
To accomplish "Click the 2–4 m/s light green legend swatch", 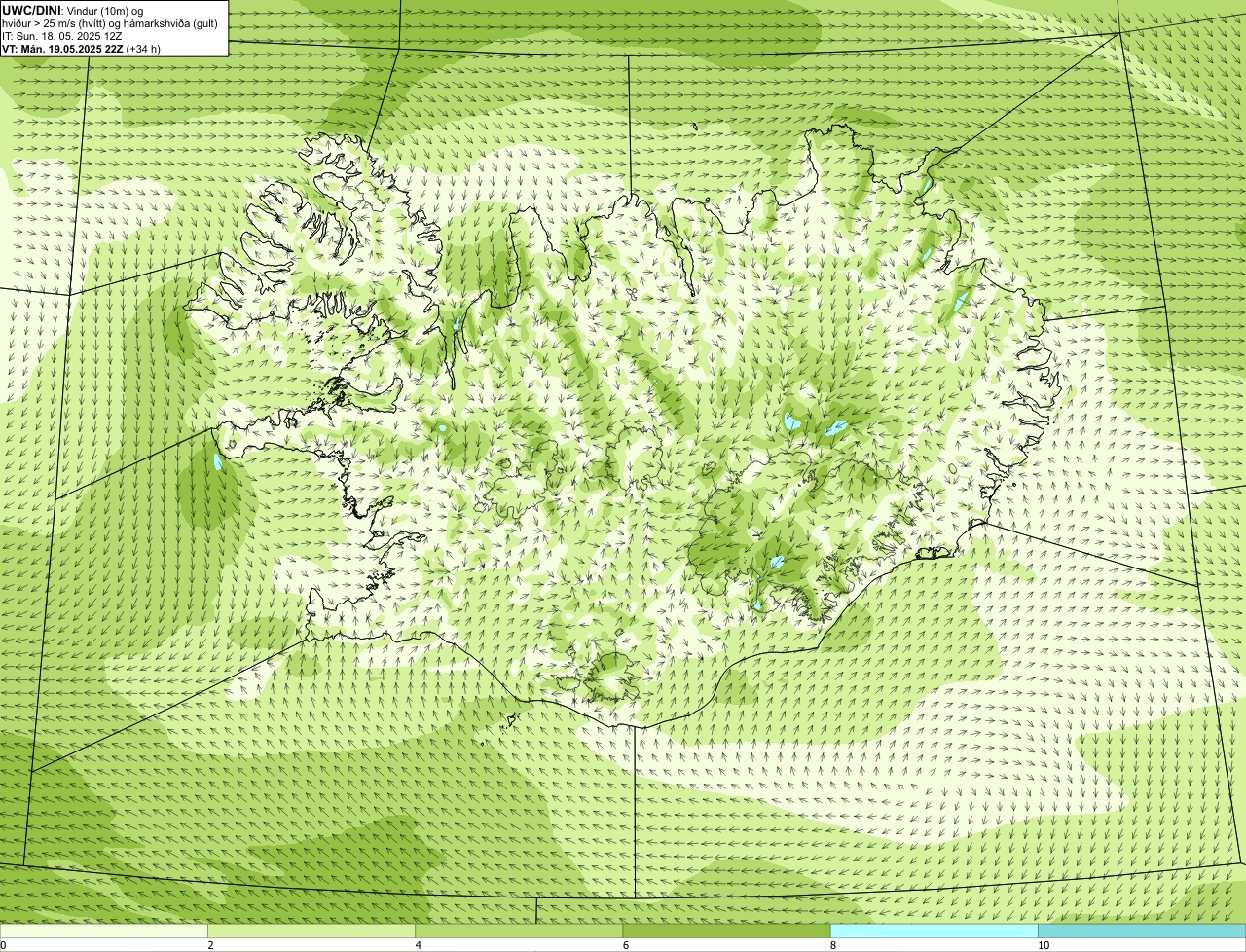I will [x=311, y=931].
